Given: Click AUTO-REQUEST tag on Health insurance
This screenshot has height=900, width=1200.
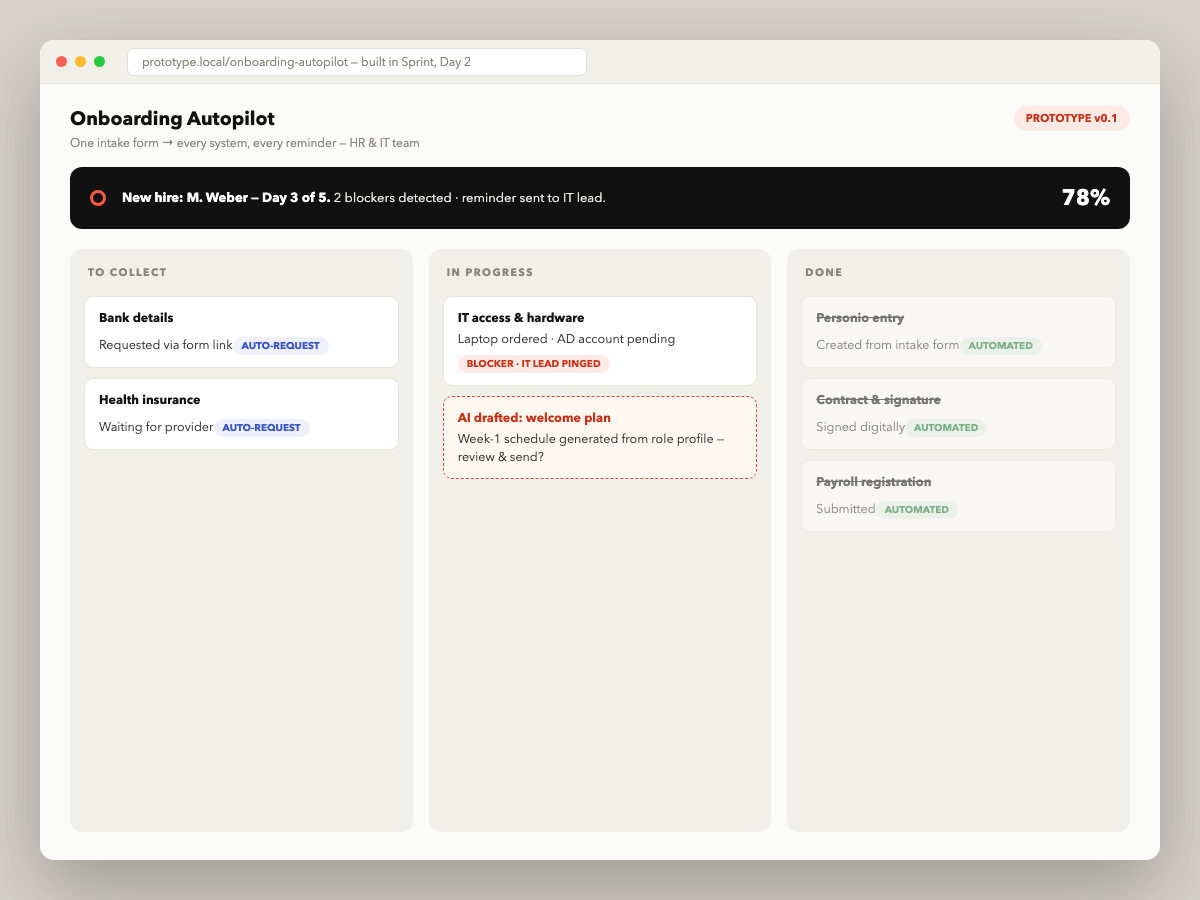Looking at the screenshot, I should pos(262,428).
